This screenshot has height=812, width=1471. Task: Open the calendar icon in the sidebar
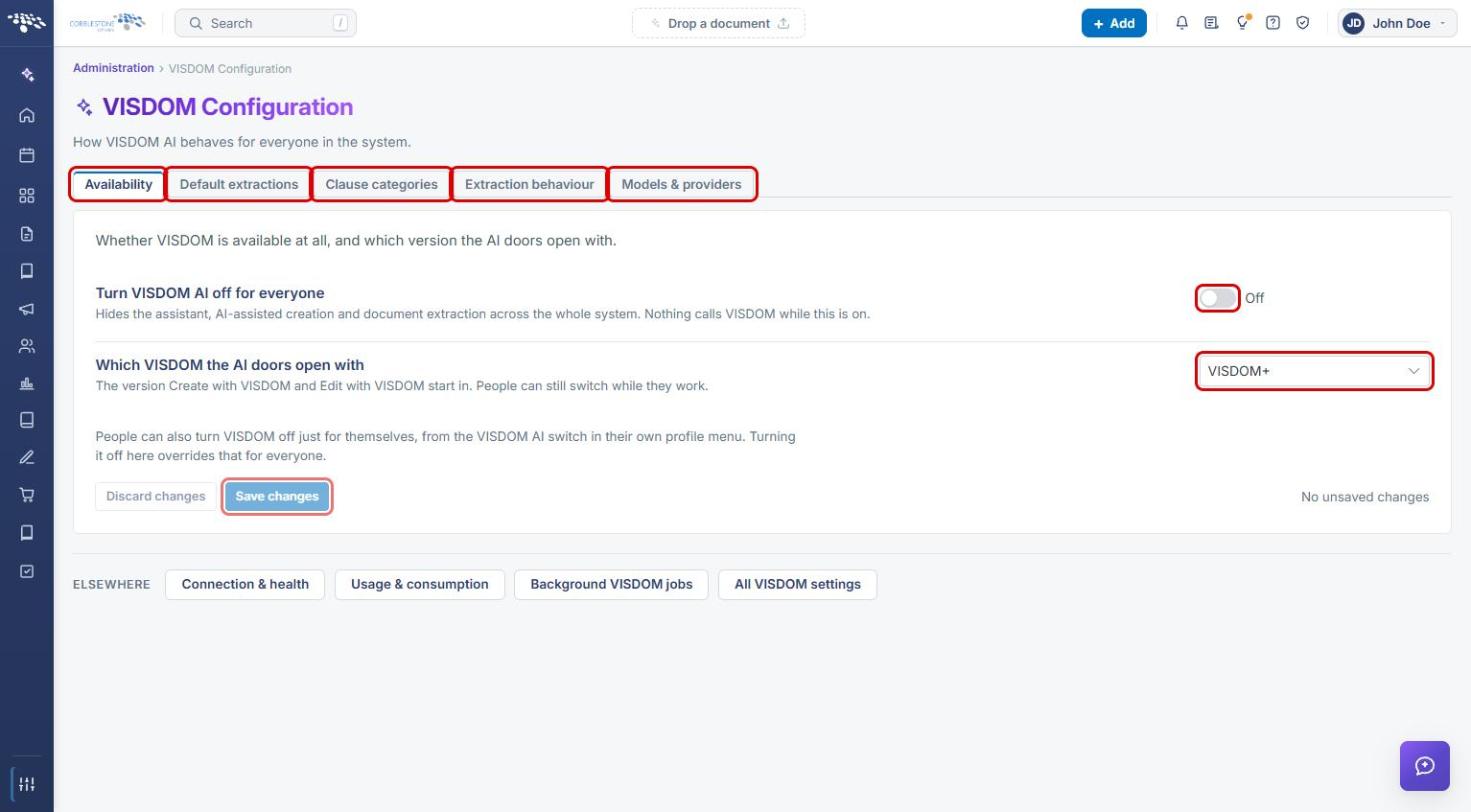point(27,155)
